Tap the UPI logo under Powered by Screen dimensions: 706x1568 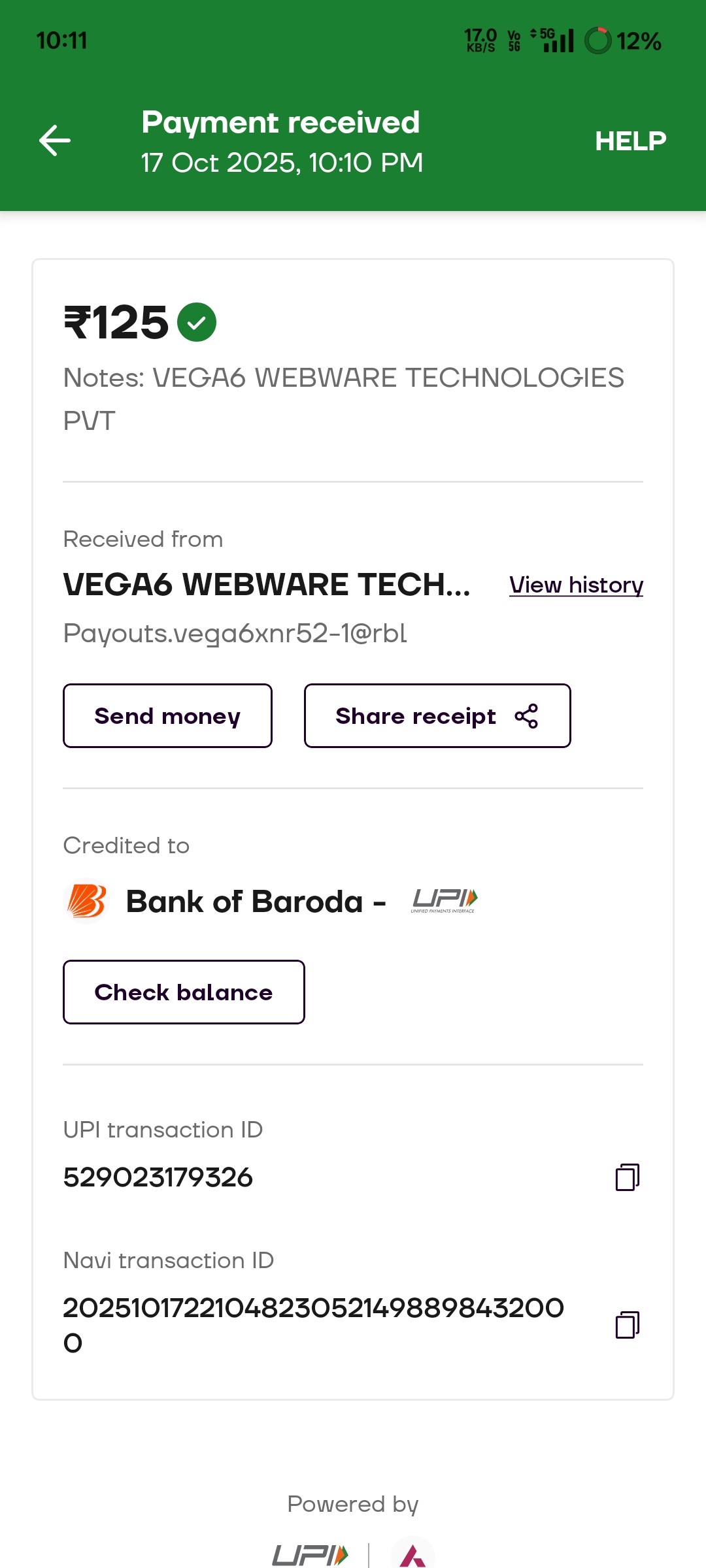310,1555
